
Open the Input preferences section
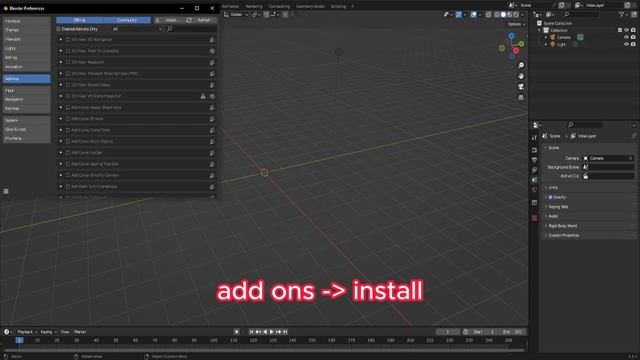coord(27,90)
